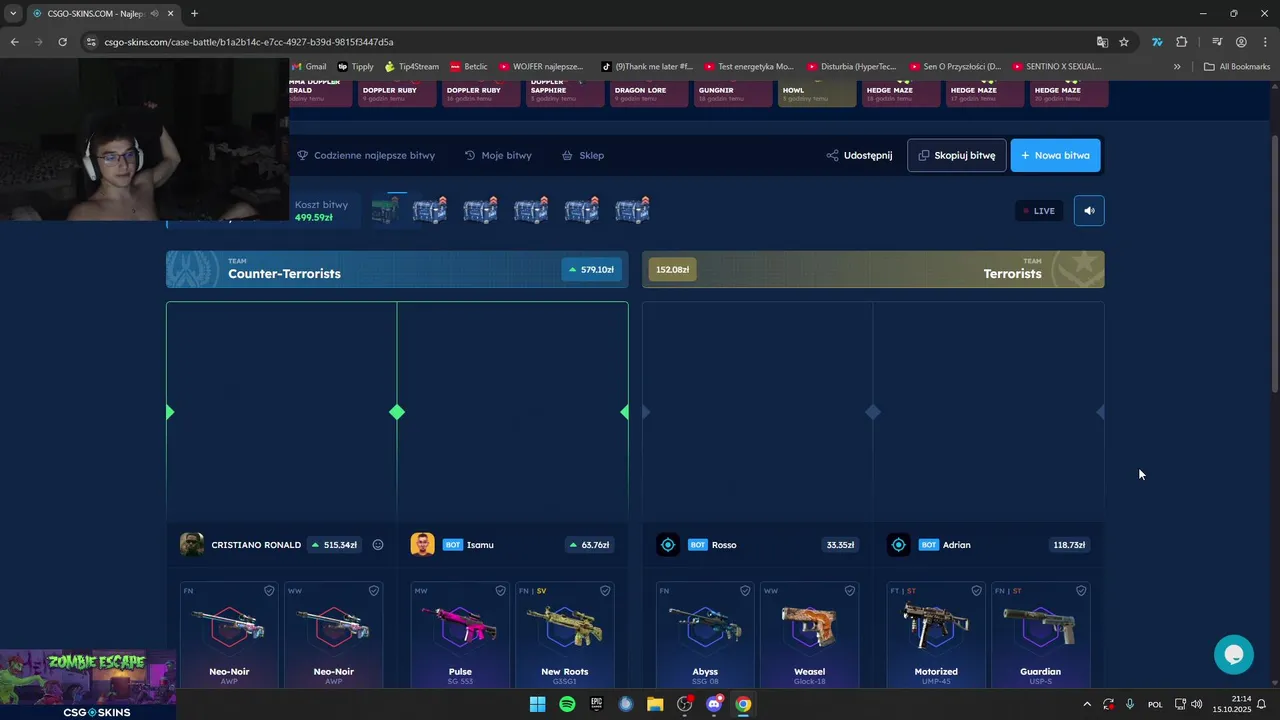Click the shield icon on the Motorized UMP-45 card
Viewport: 1280px width, 720px height.
(976, 591)
